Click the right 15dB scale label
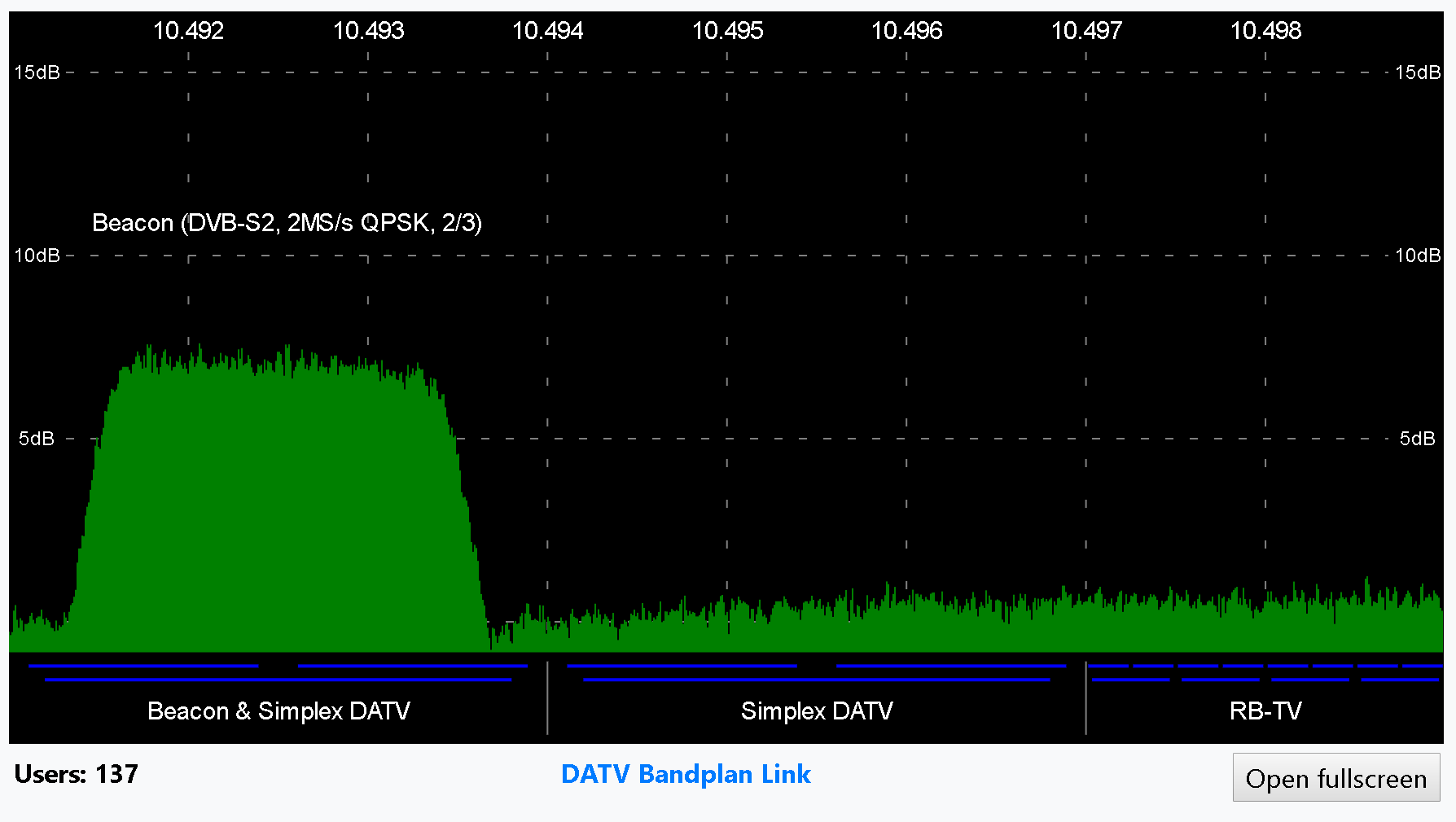 (1418, 72)
